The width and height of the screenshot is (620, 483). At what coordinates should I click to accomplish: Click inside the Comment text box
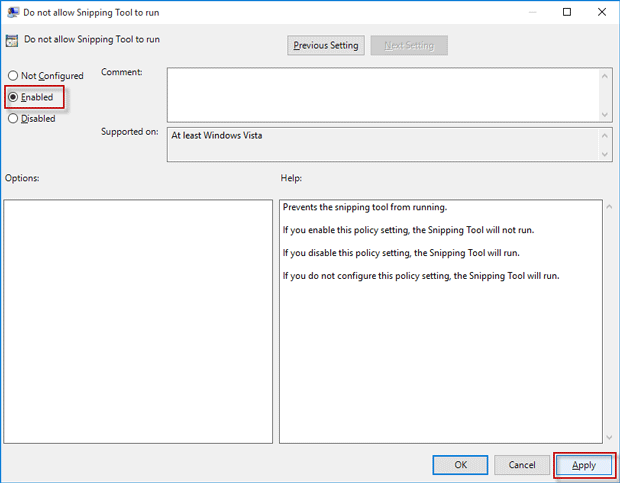click(383, 95)
